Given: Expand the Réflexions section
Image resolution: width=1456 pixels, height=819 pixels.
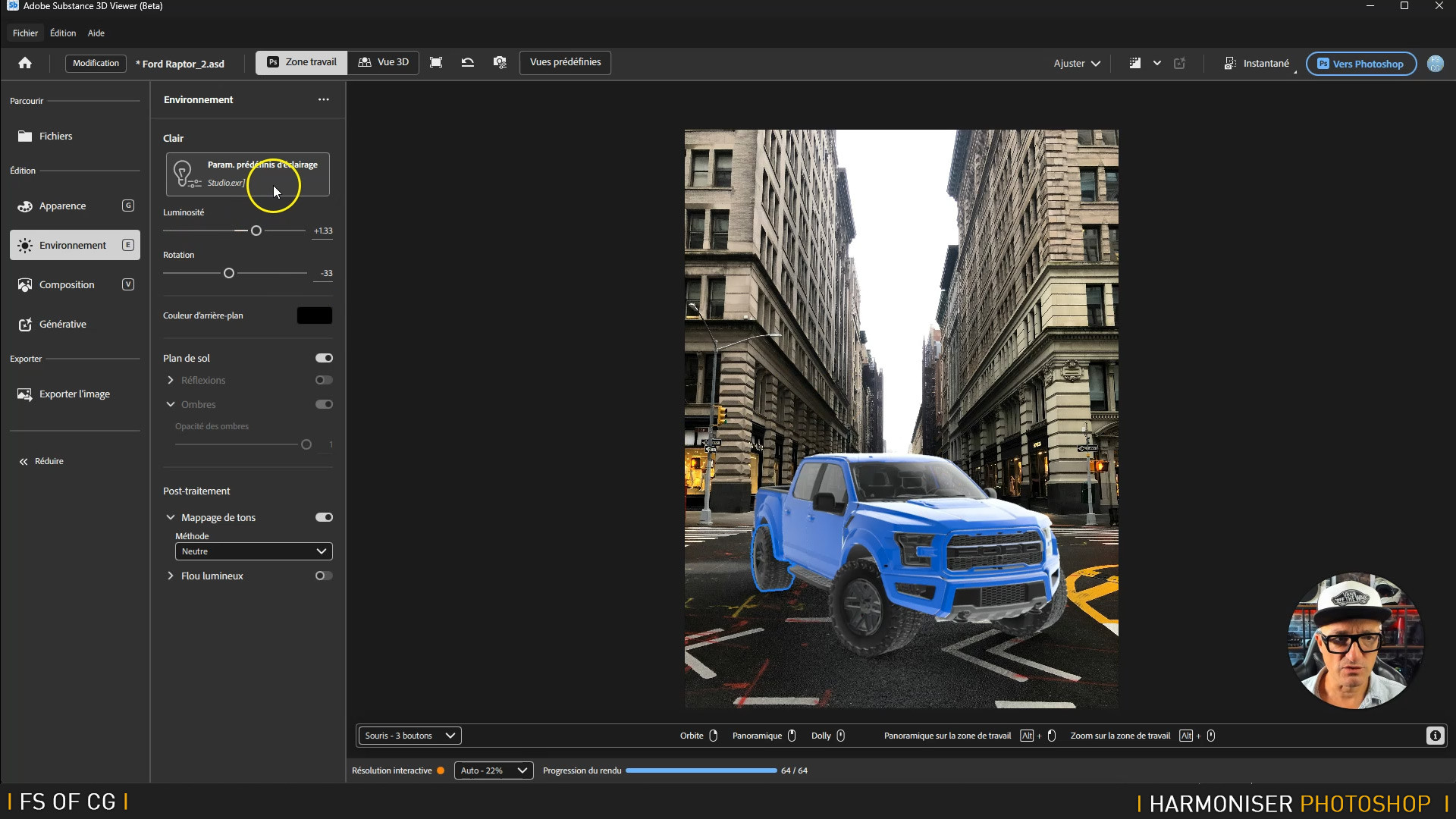Looking at the screenshot, I should click(171, 380).
